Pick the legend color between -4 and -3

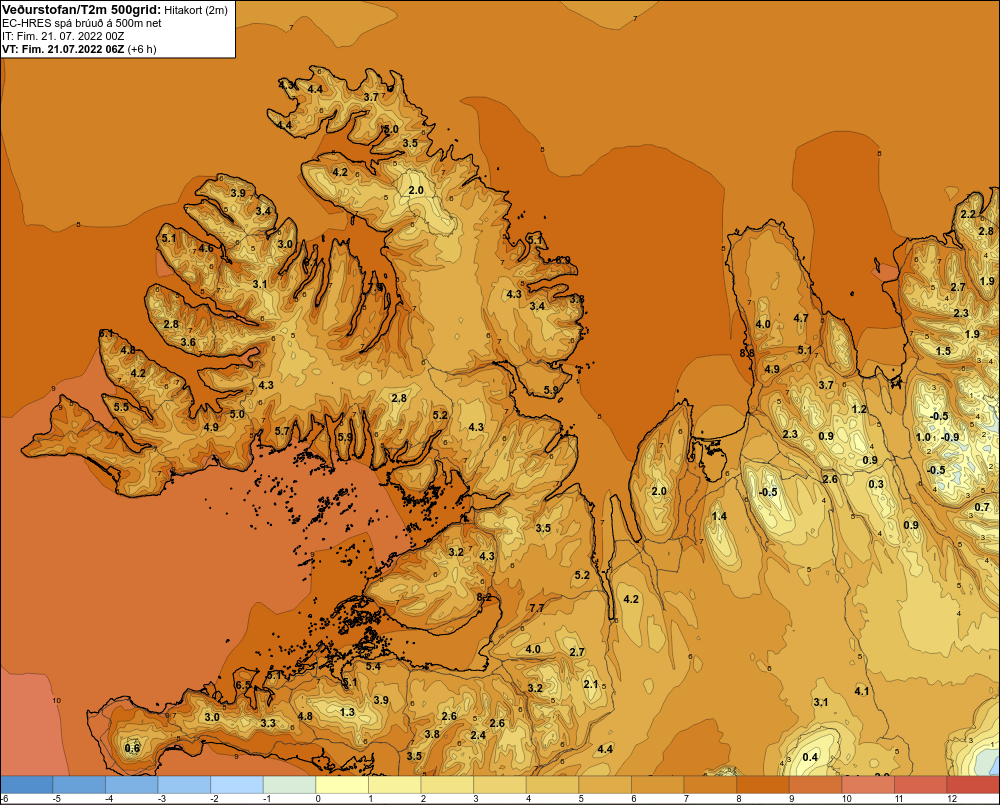pos(131,785)
